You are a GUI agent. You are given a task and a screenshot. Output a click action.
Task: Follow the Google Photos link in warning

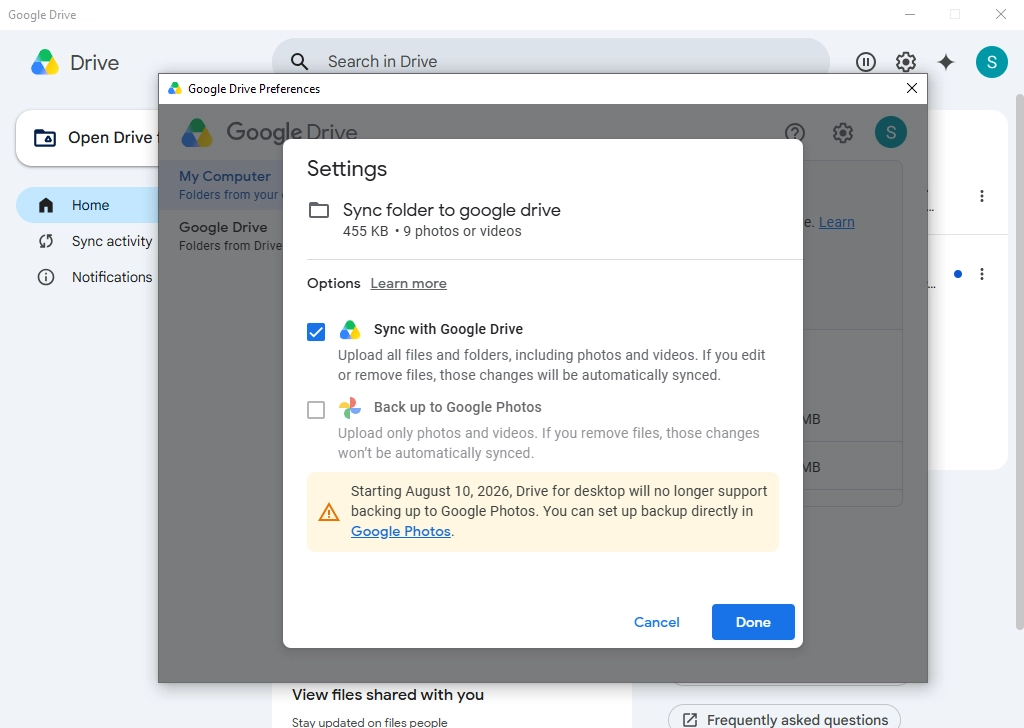400,531
